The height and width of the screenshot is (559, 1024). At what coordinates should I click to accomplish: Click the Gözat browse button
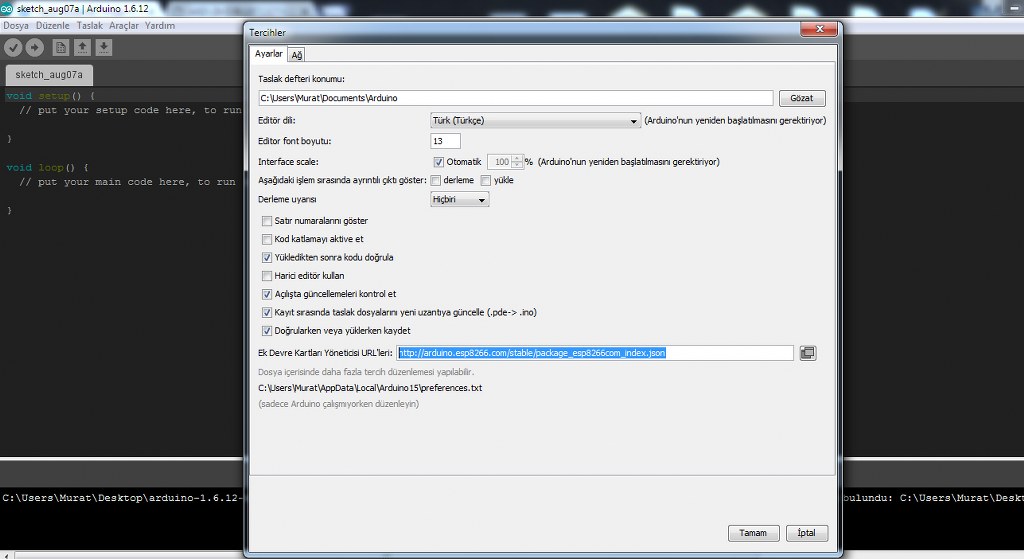(x=802, y=98)
